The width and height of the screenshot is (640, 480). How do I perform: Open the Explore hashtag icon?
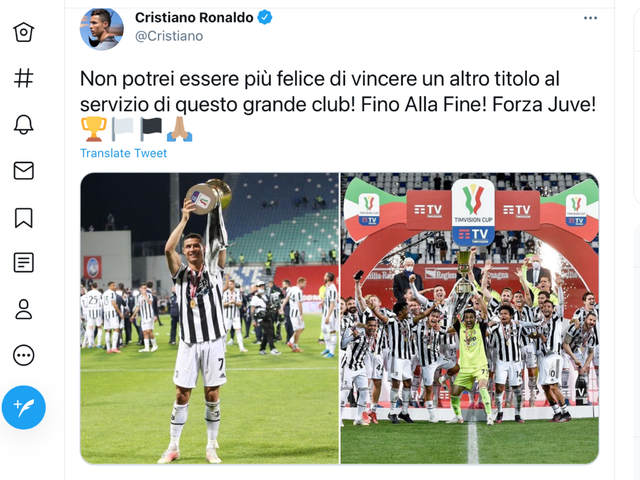pyautogui.click(x=24, y=78)
